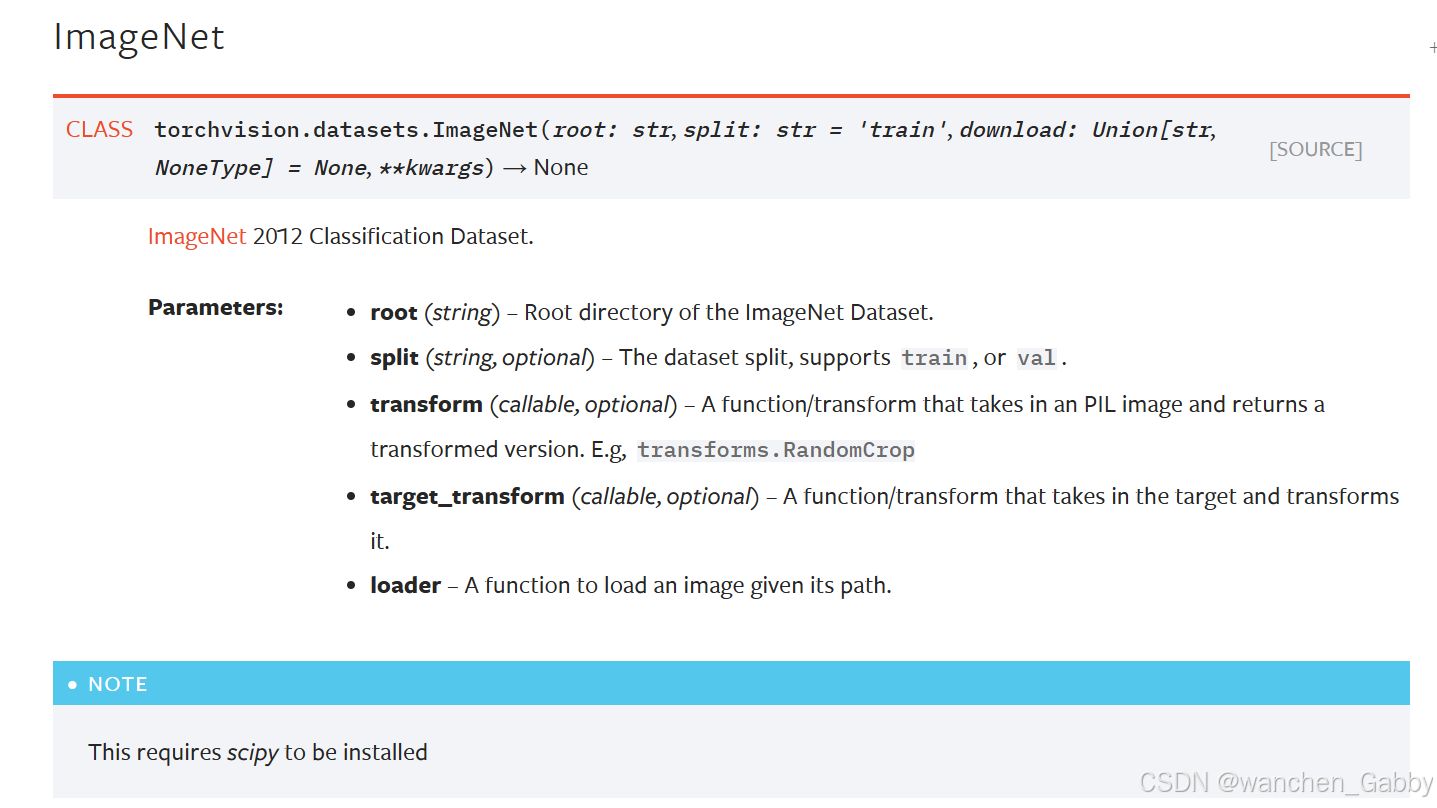Click '2012 Classification Dataset.' description text
Viewport: 1437px width, 808px height.
tap(393, 236)
